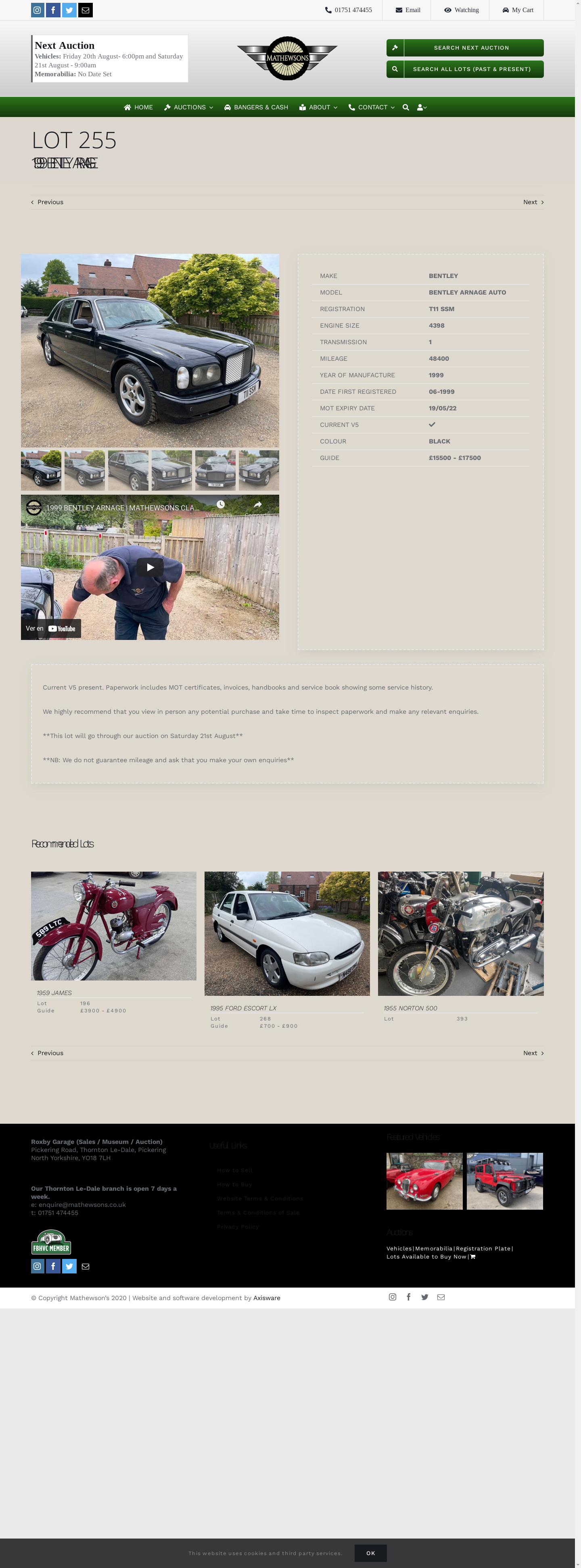This screenshot has height=1568, width=581.
Task: Go to Next lot link under title
Action: 533,202
